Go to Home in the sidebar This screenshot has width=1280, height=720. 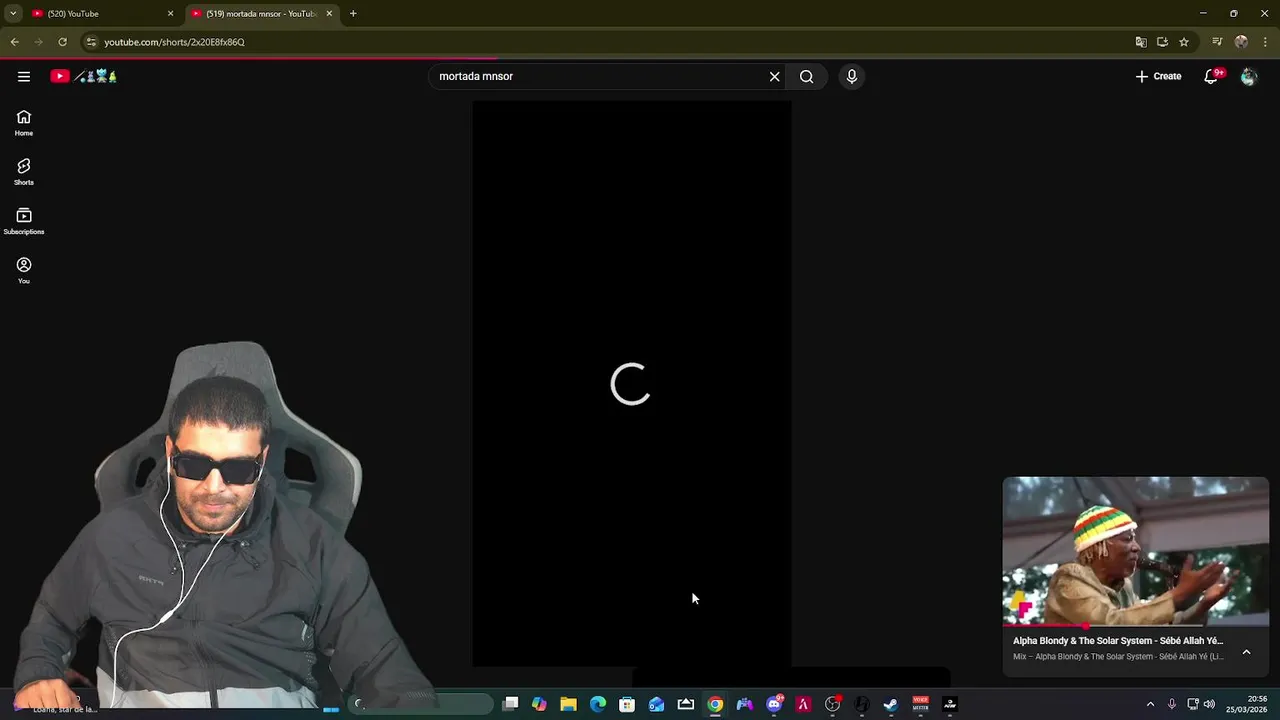tap(24, 123)
